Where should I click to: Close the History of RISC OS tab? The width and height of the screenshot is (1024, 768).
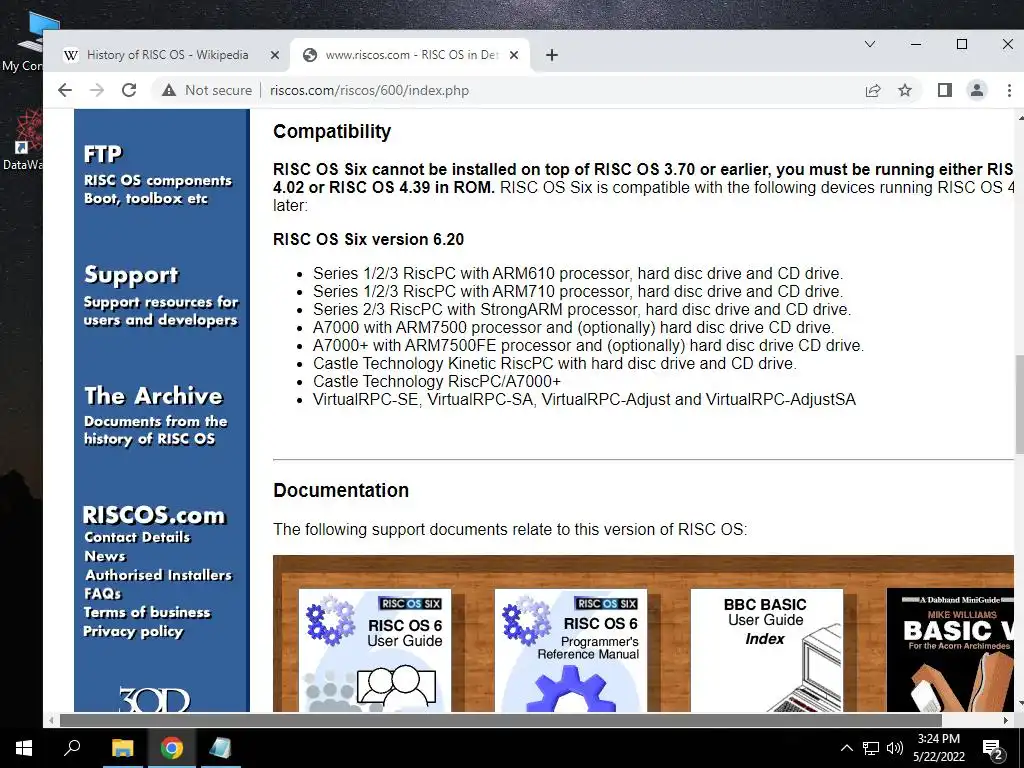pyautogui.click(x=275, y=56)
